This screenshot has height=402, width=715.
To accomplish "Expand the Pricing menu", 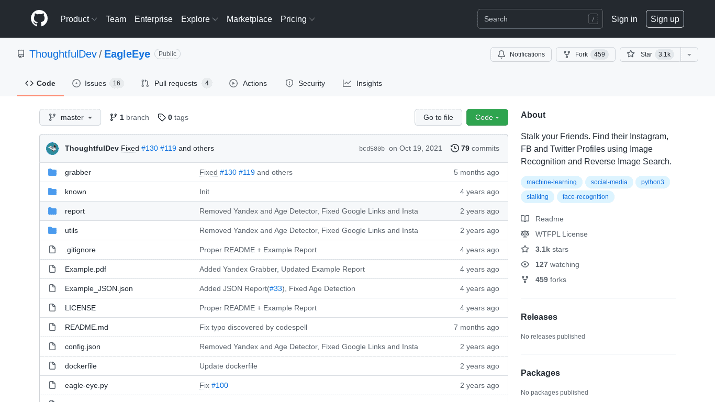I will (x=297, y=19).
